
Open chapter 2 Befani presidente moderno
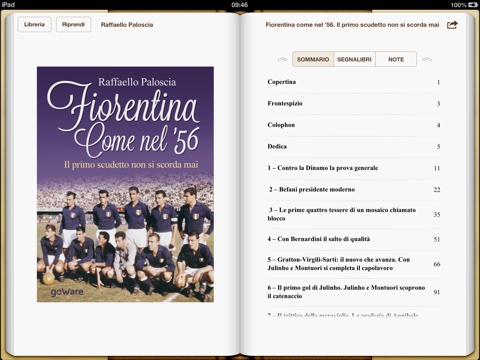[x=354, y=190]
